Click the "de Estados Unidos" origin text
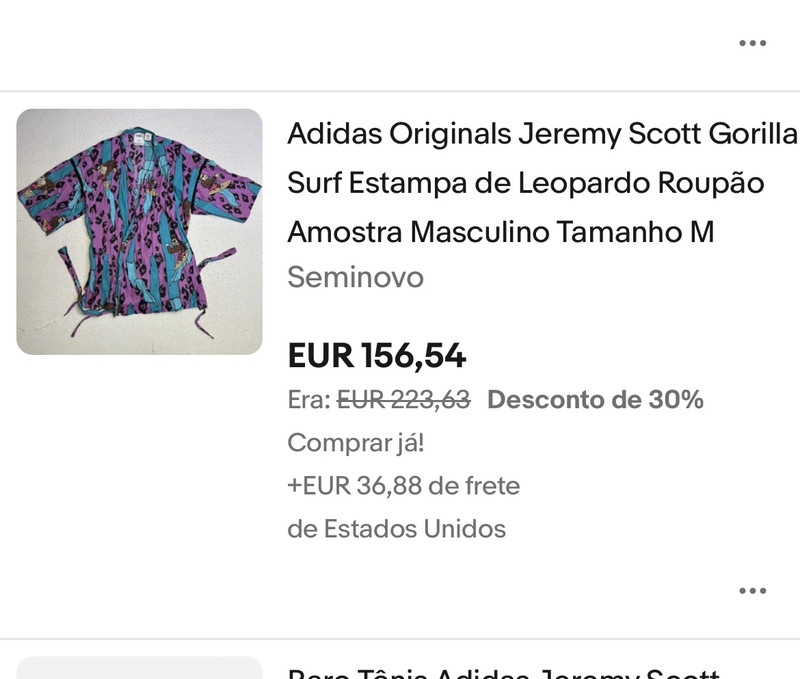 396,528
